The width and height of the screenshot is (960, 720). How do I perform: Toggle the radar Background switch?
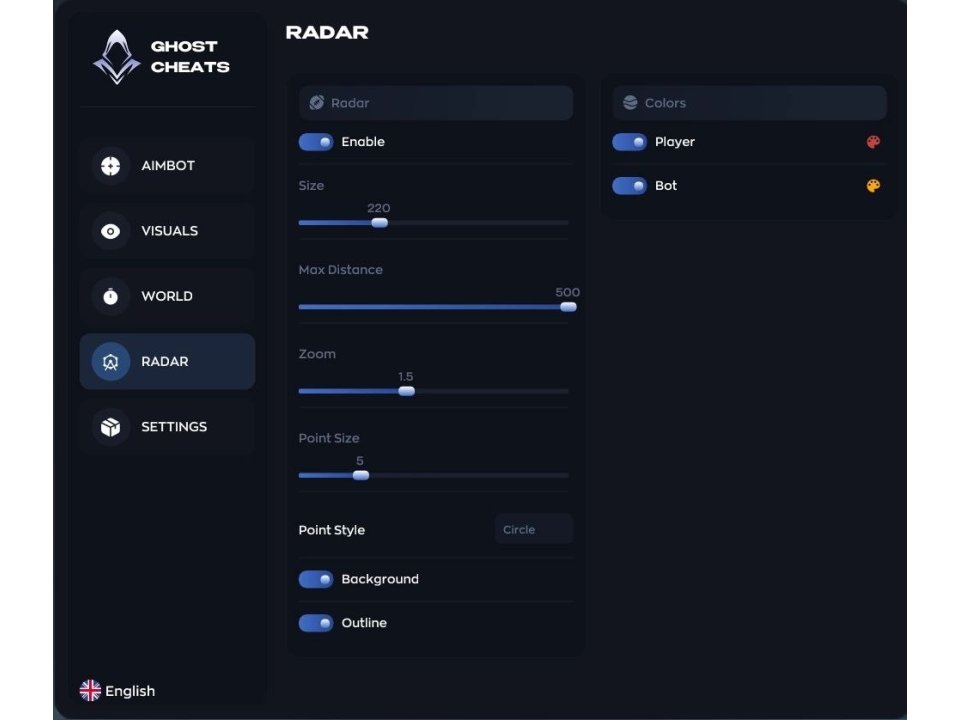316,579
